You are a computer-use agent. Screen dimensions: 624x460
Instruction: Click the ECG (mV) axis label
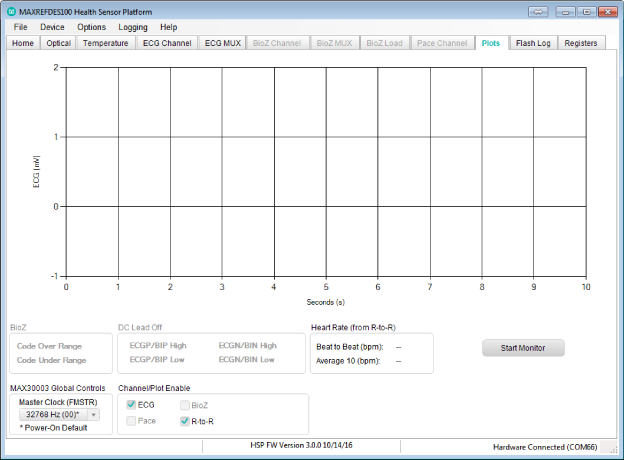click(36, 172)
